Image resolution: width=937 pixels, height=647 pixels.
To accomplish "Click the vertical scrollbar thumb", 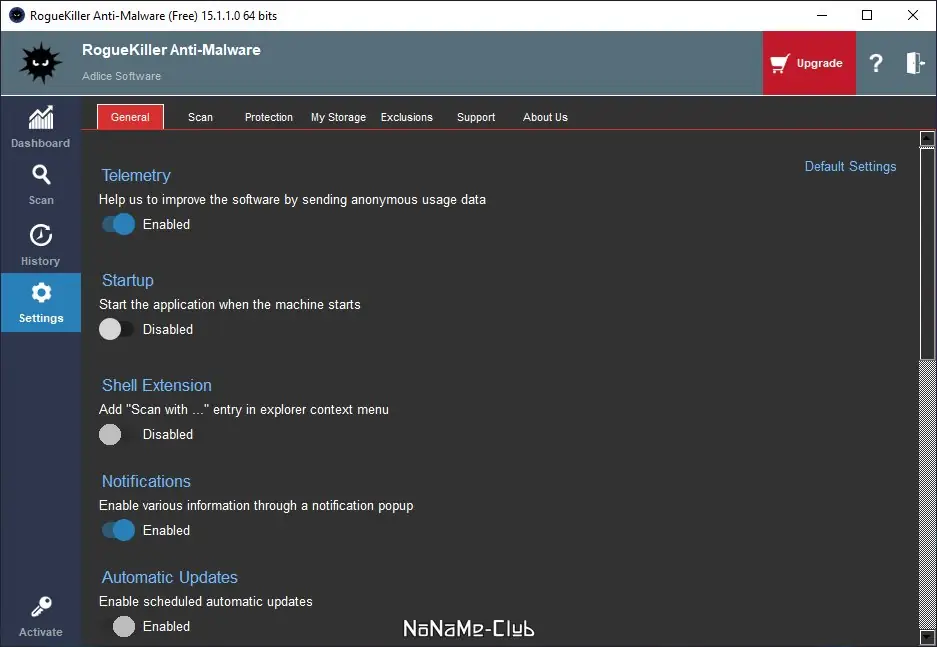I will (927, 254).
